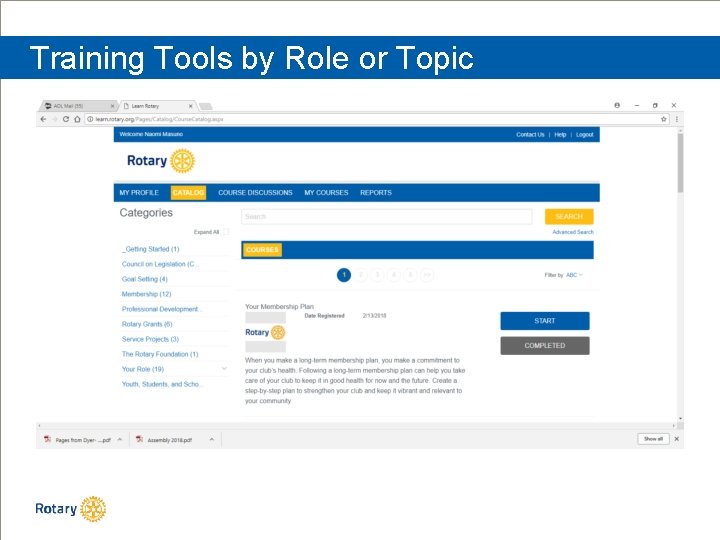Click the site info icon beside URL
The image size is (720, 540).
coord(90,119)
